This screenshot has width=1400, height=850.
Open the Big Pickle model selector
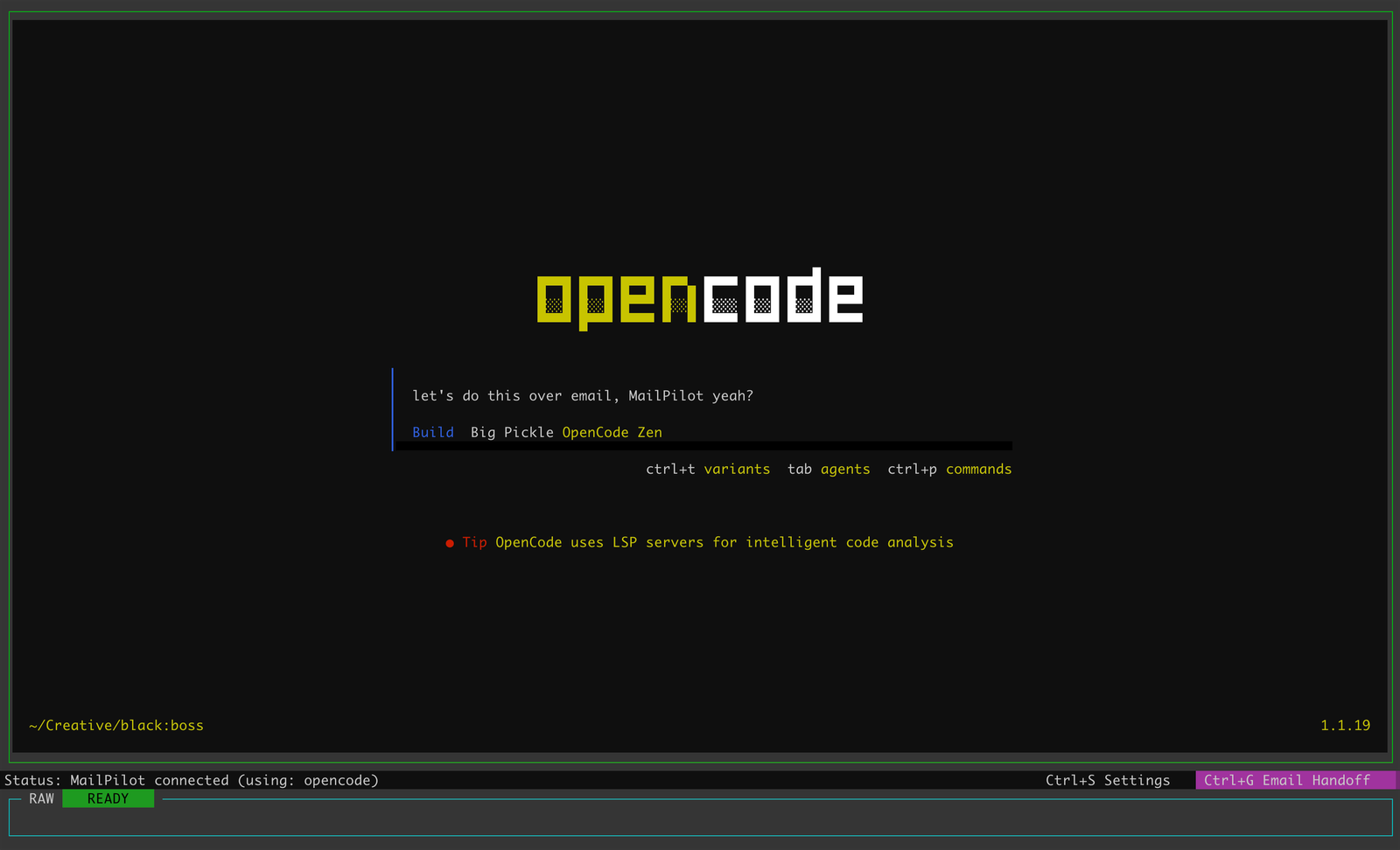512,432
